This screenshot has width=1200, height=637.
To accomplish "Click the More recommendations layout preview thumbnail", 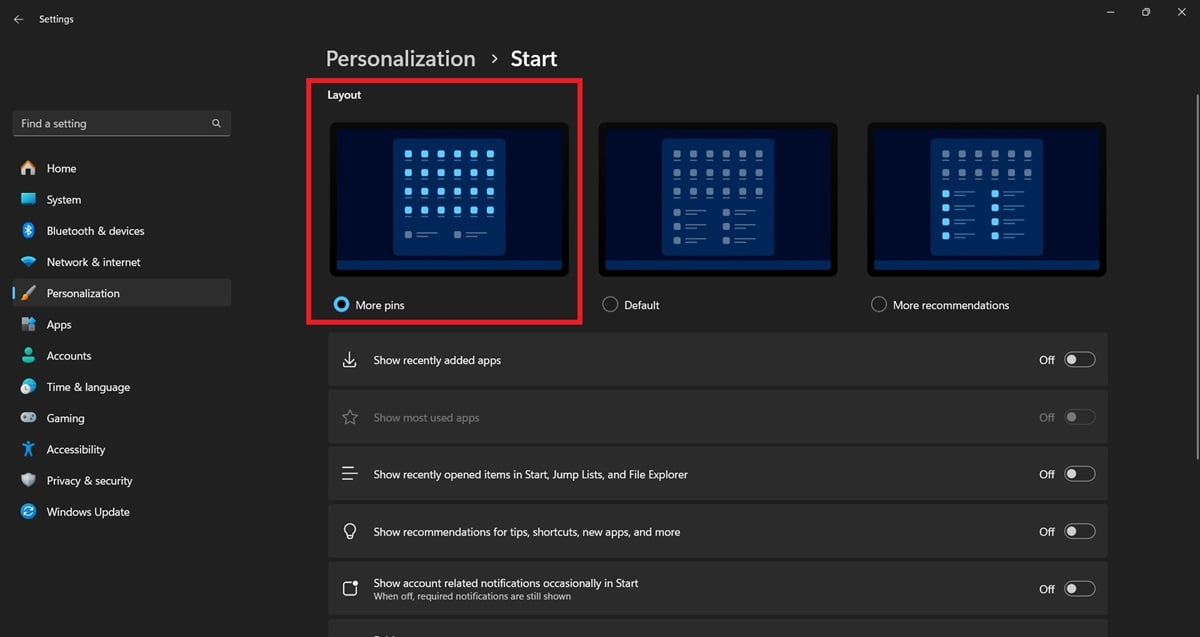I will tap(987, 199).
